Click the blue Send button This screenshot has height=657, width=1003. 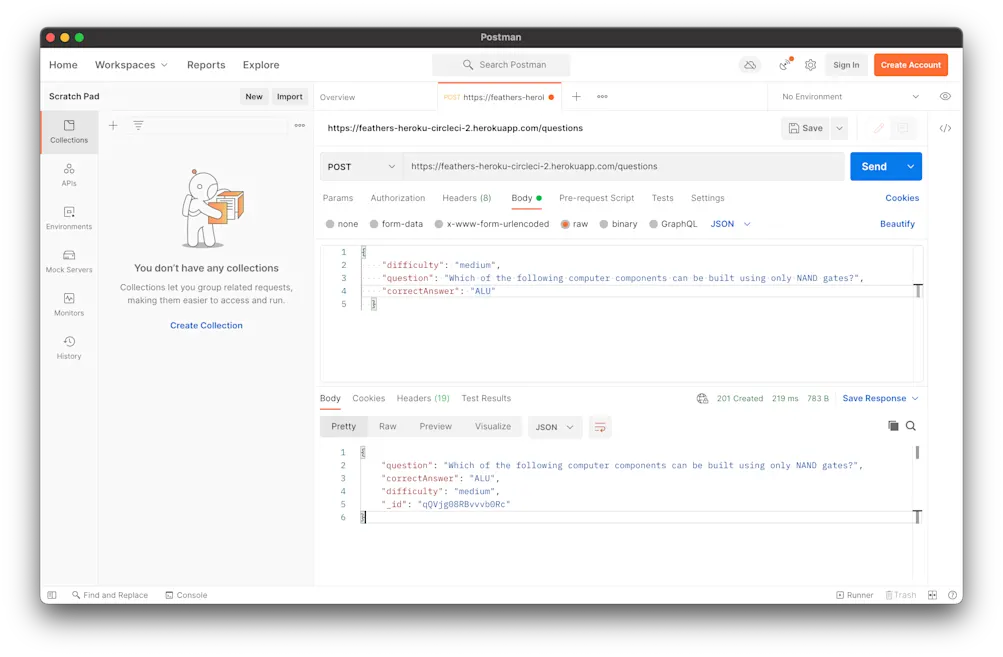click(874, 166)
